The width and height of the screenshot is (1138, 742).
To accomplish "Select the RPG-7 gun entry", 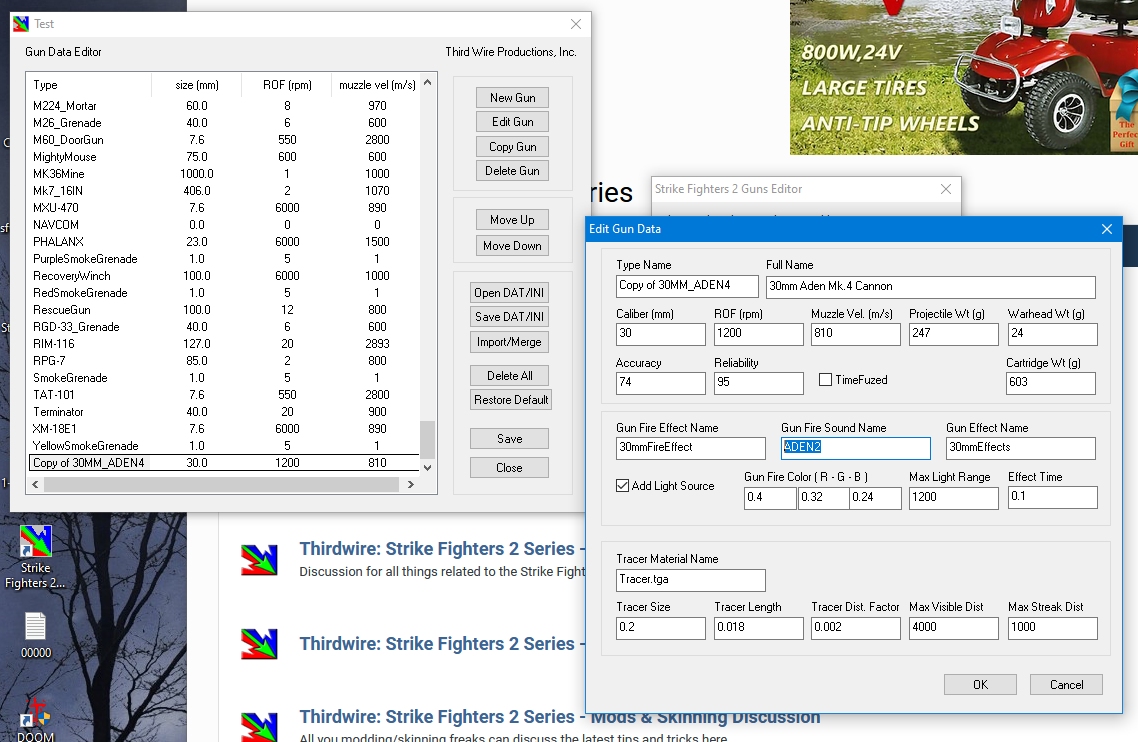I will (x=224, y=361).
